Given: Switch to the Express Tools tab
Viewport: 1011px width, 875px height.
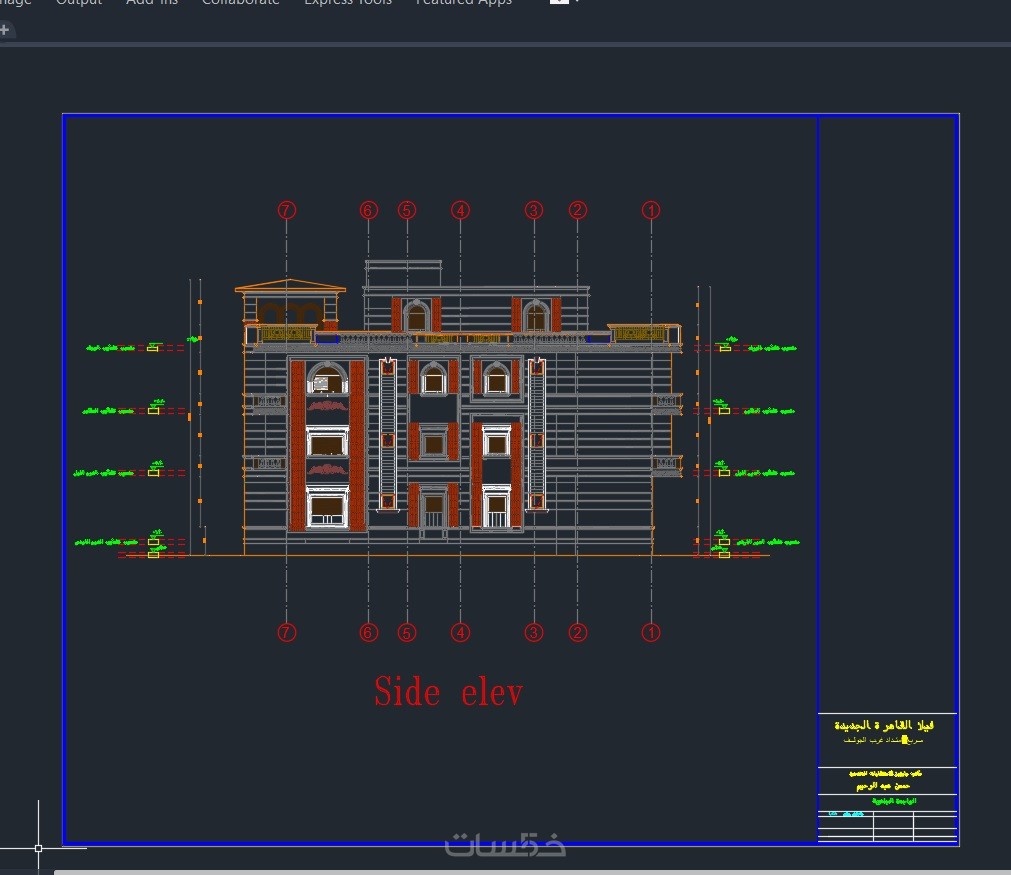Looking at the screenshot, I should pyautogui.click(x=348, y=3).
